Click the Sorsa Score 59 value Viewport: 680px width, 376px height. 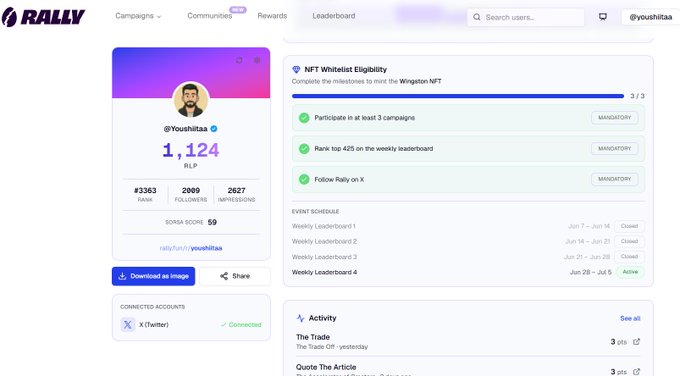click(x=212, y=222)
